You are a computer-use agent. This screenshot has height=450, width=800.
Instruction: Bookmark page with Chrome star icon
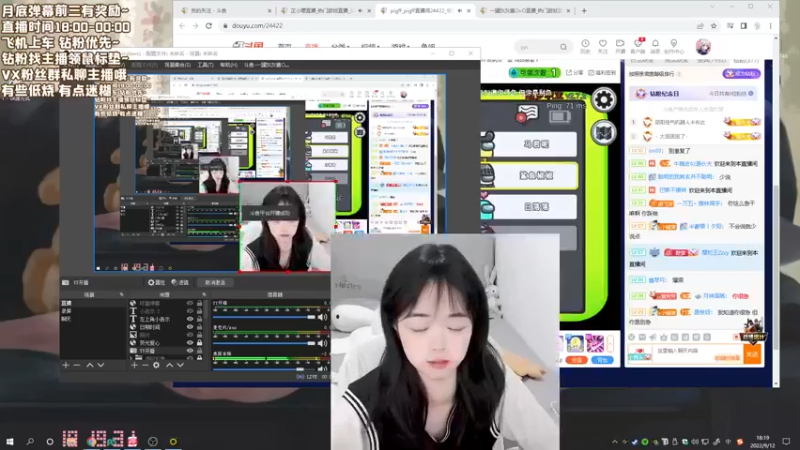coord(714,26)
